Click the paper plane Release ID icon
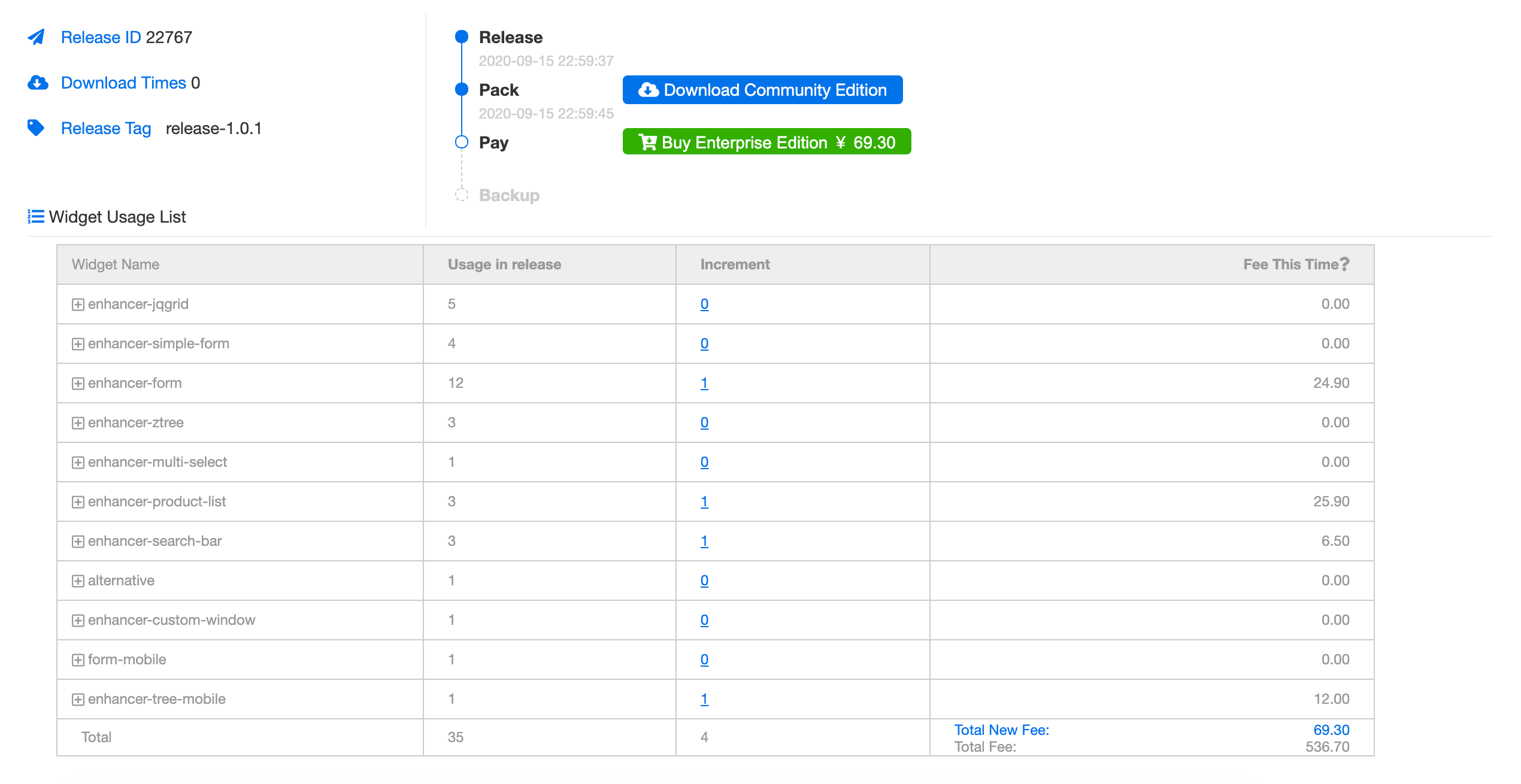This screenshot has width=1521, height=784. [36, 37]
